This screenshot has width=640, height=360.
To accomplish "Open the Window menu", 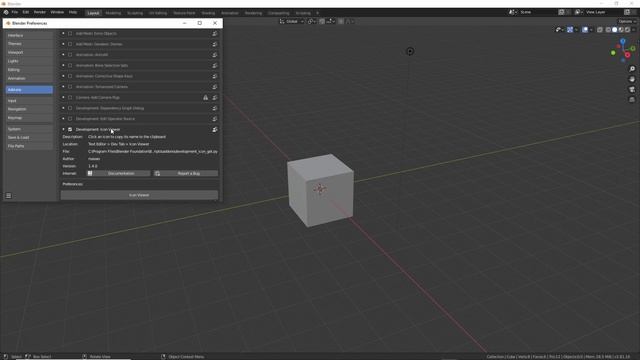I will [57, 12].
